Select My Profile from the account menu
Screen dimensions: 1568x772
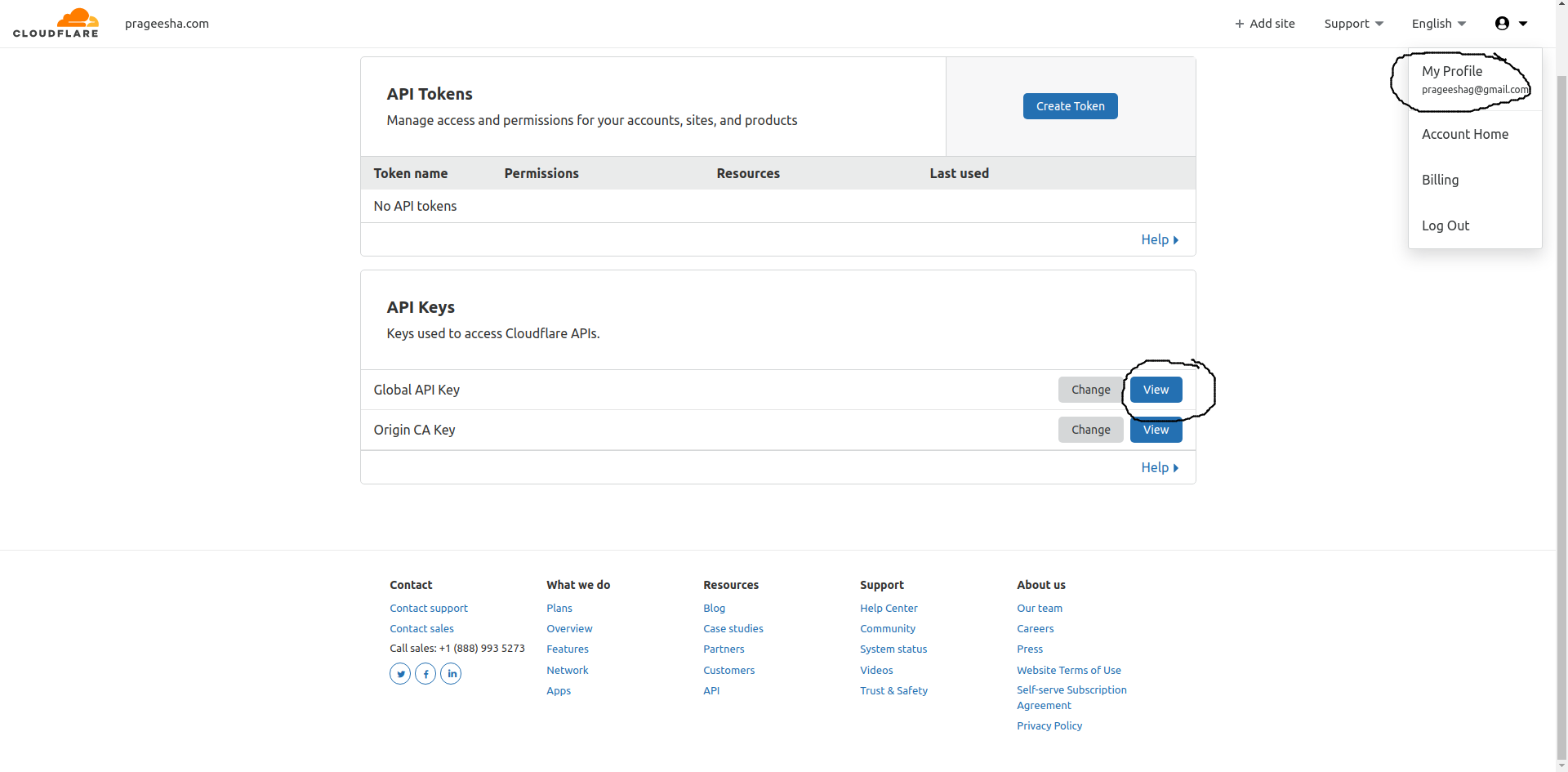click(1452, 71)
